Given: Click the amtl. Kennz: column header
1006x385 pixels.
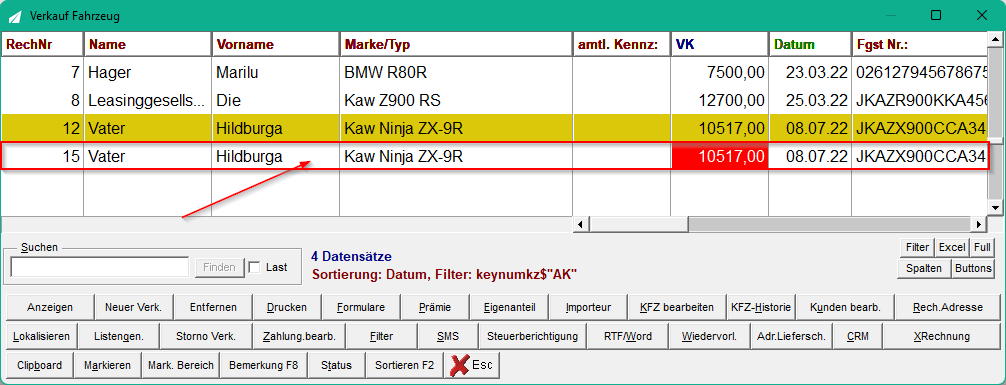Looking at the screenshot, I should (x=621, y=44).
